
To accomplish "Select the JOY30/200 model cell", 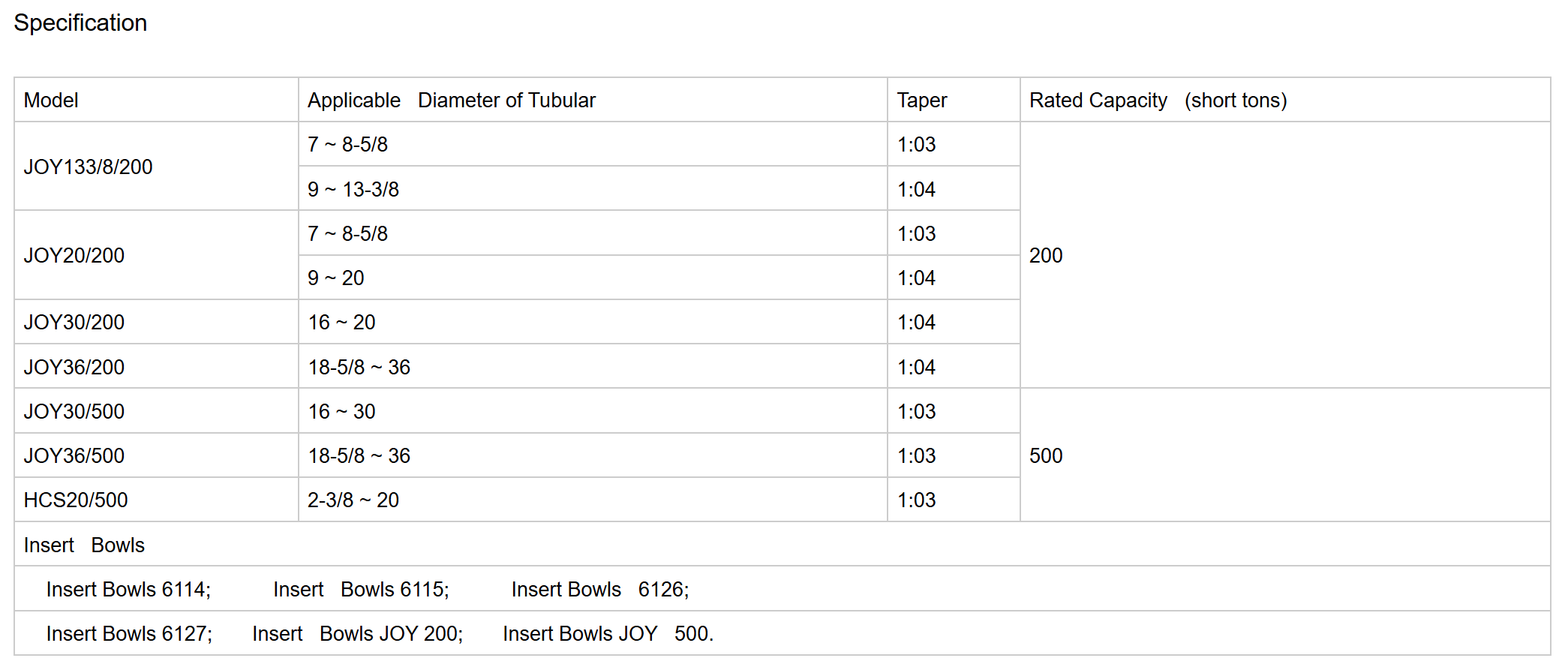I will pos(74,323).
